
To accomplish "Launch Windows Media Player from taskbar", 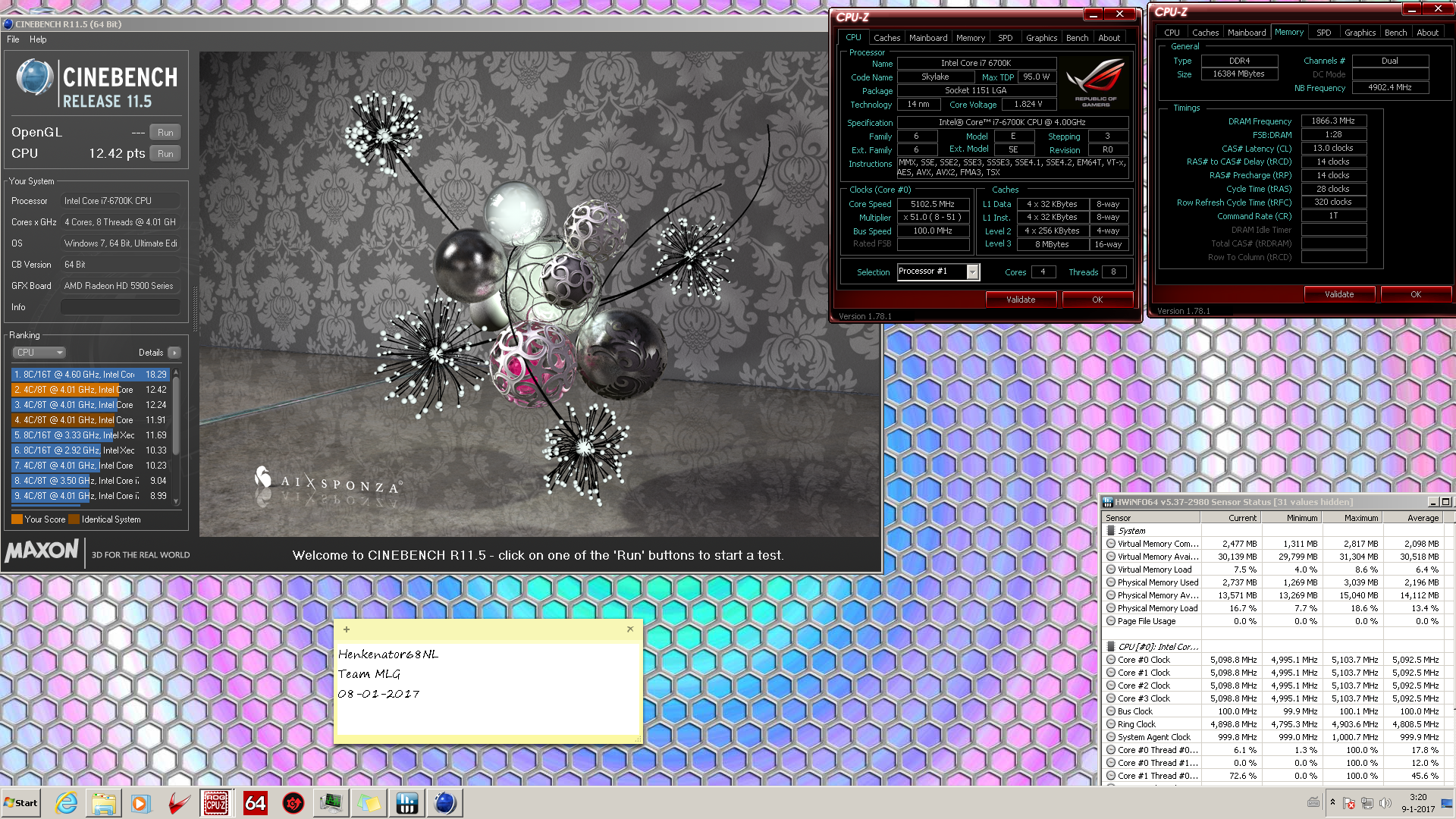I will 141,803.
